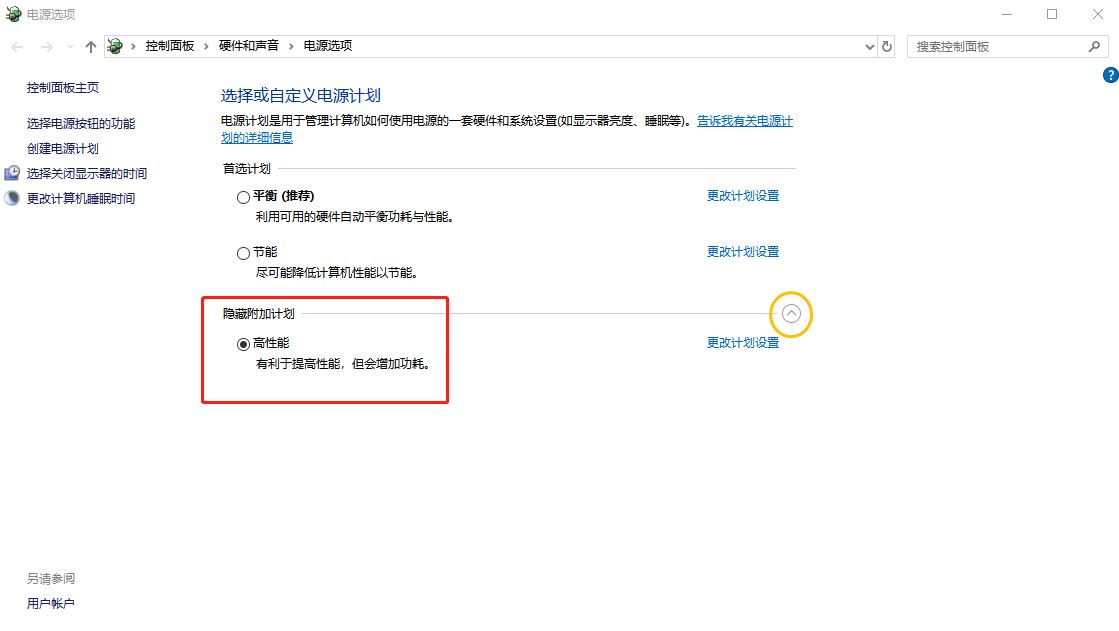Click the back navigation arrow
This screenshot has width=1119, height=631.
pyautogui.click(x=16, y=45)
